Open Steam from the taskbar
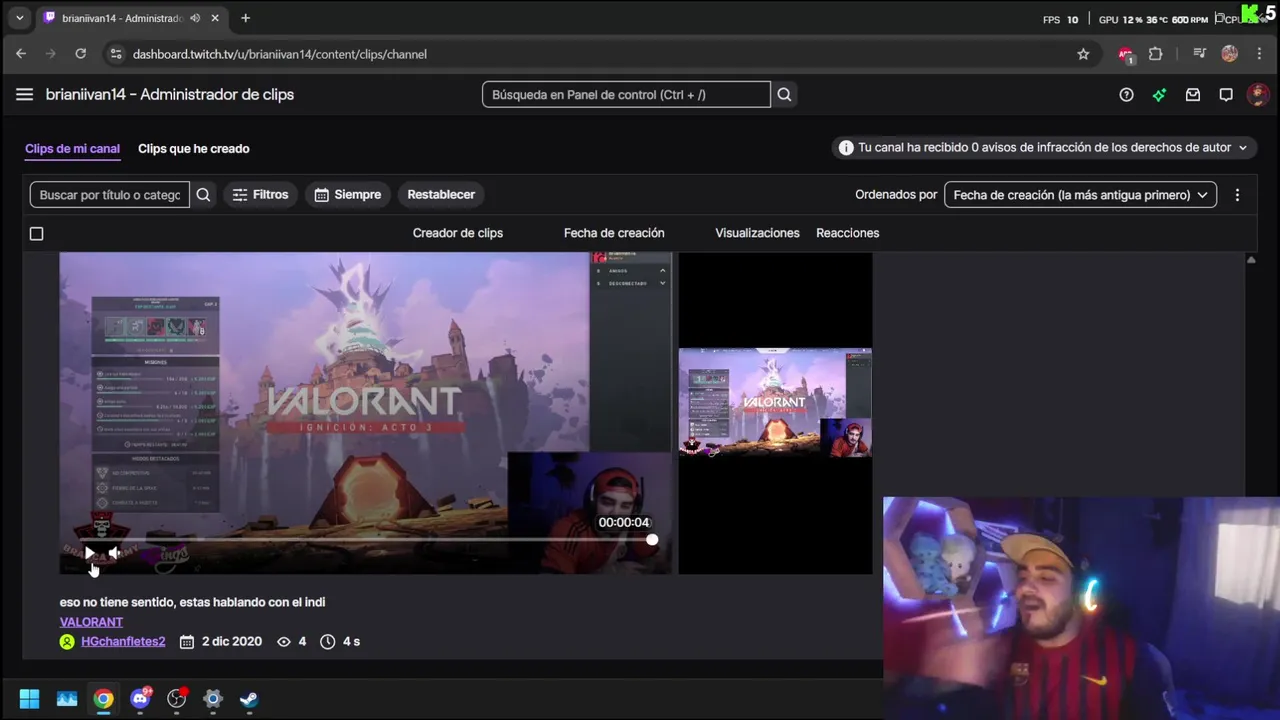The height and width of the screenshot is (720, 1280). (x=249, y=699)
